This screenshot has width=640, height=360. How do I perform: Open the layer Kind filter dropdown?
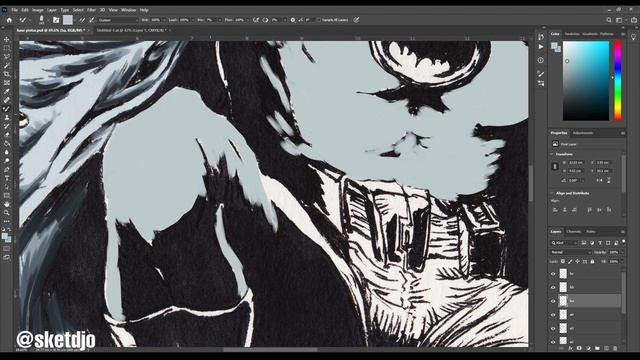(564, 243)
